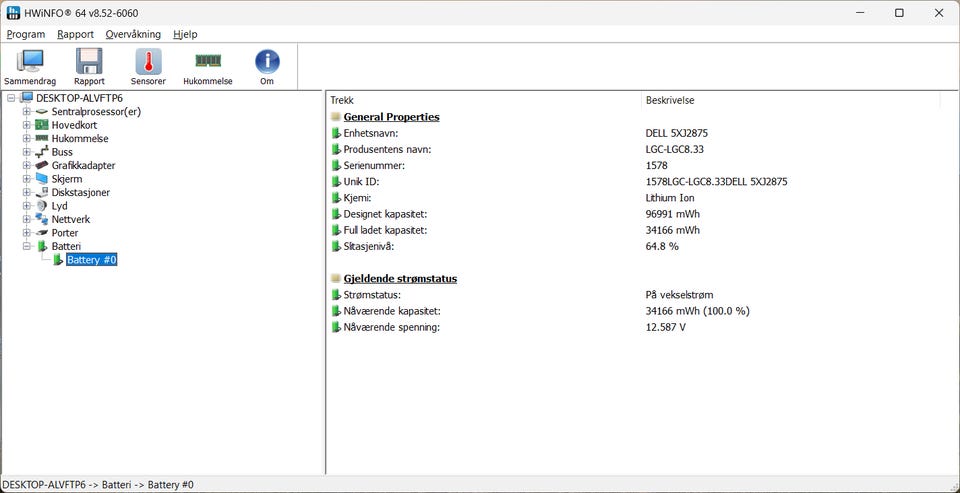Expand the Nettverk tree node

[26, 219]
